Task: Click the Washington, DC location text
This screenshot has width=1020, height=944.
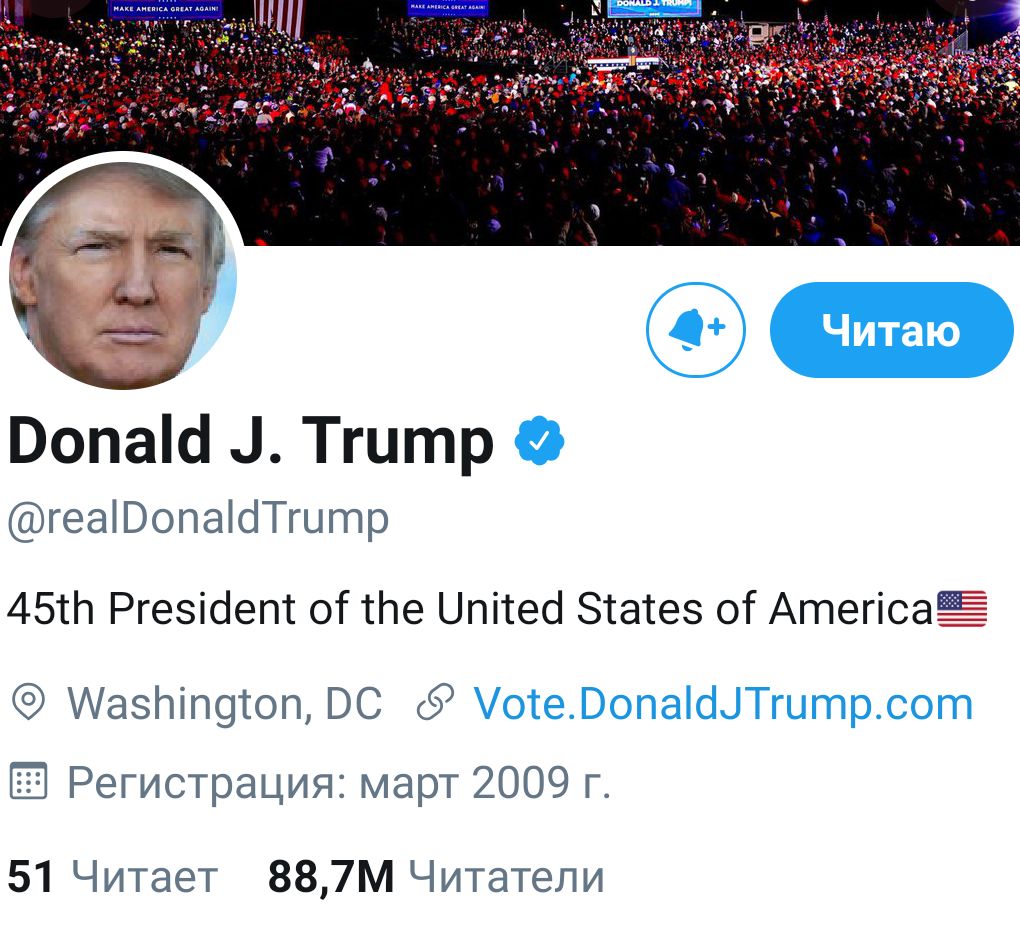Action: [x=224, y=704]
